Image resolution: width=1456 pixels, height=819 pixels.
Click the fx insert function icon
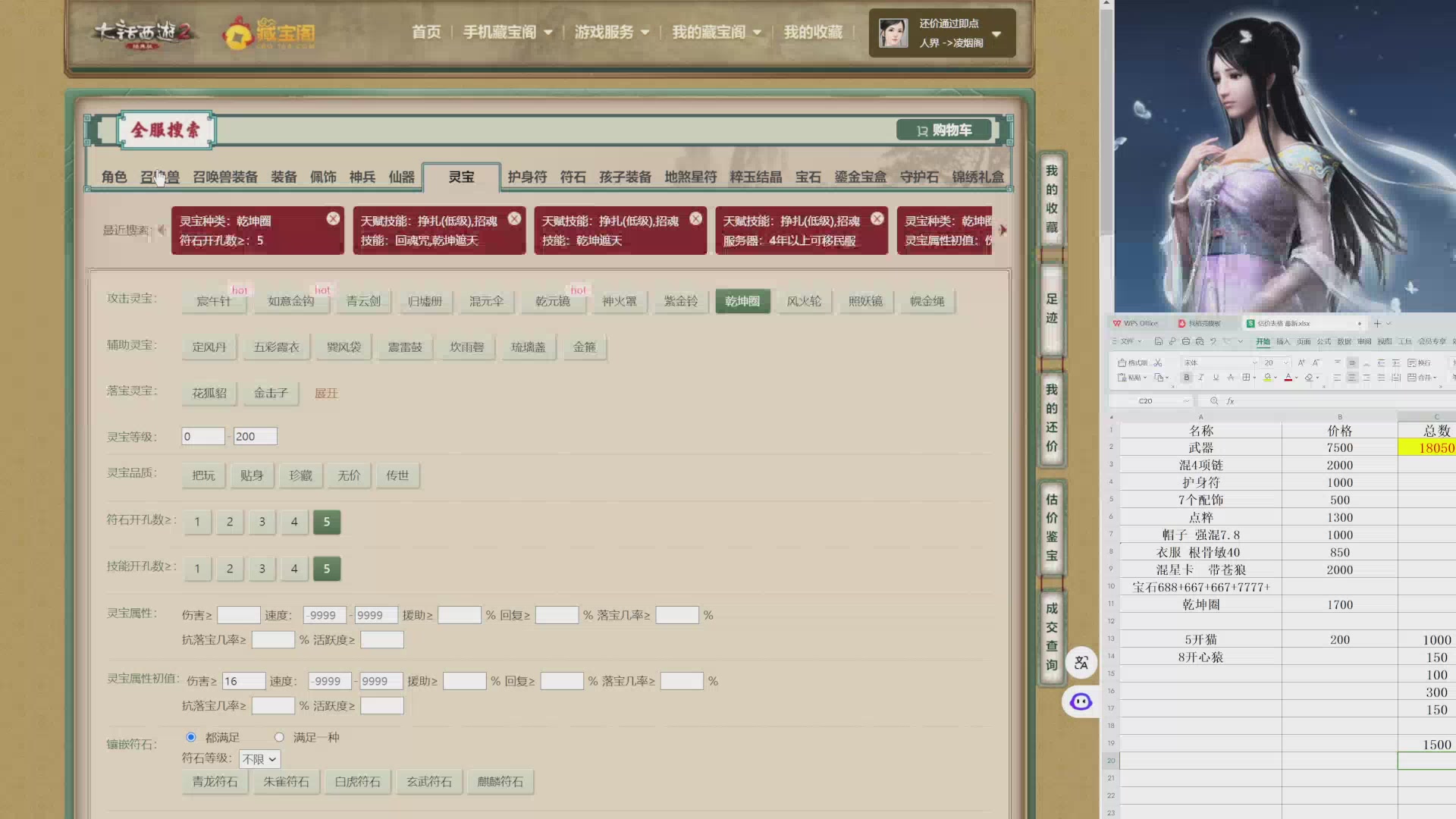1230,401
